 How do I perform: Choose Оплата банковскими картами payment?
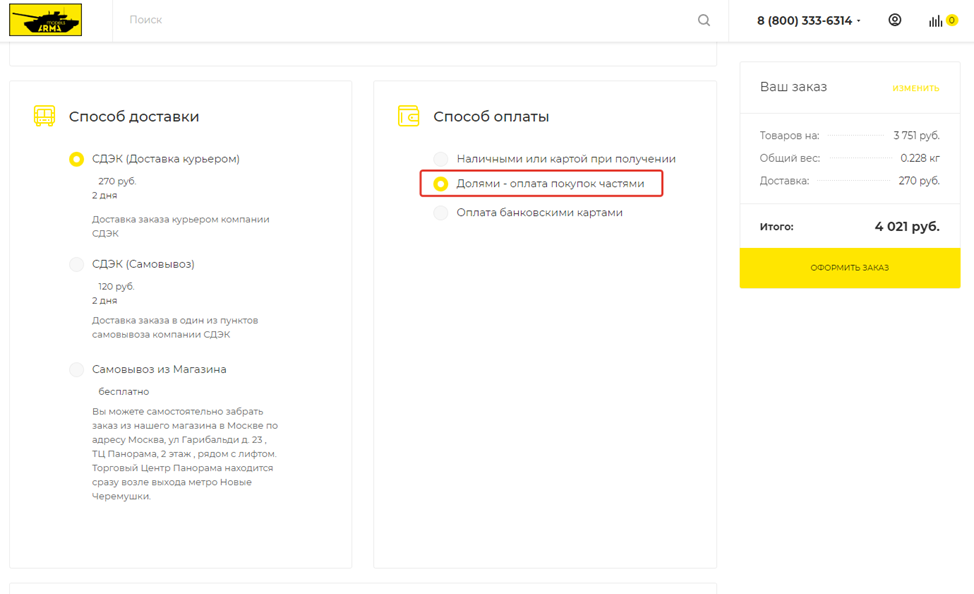(x=441, y=212)
